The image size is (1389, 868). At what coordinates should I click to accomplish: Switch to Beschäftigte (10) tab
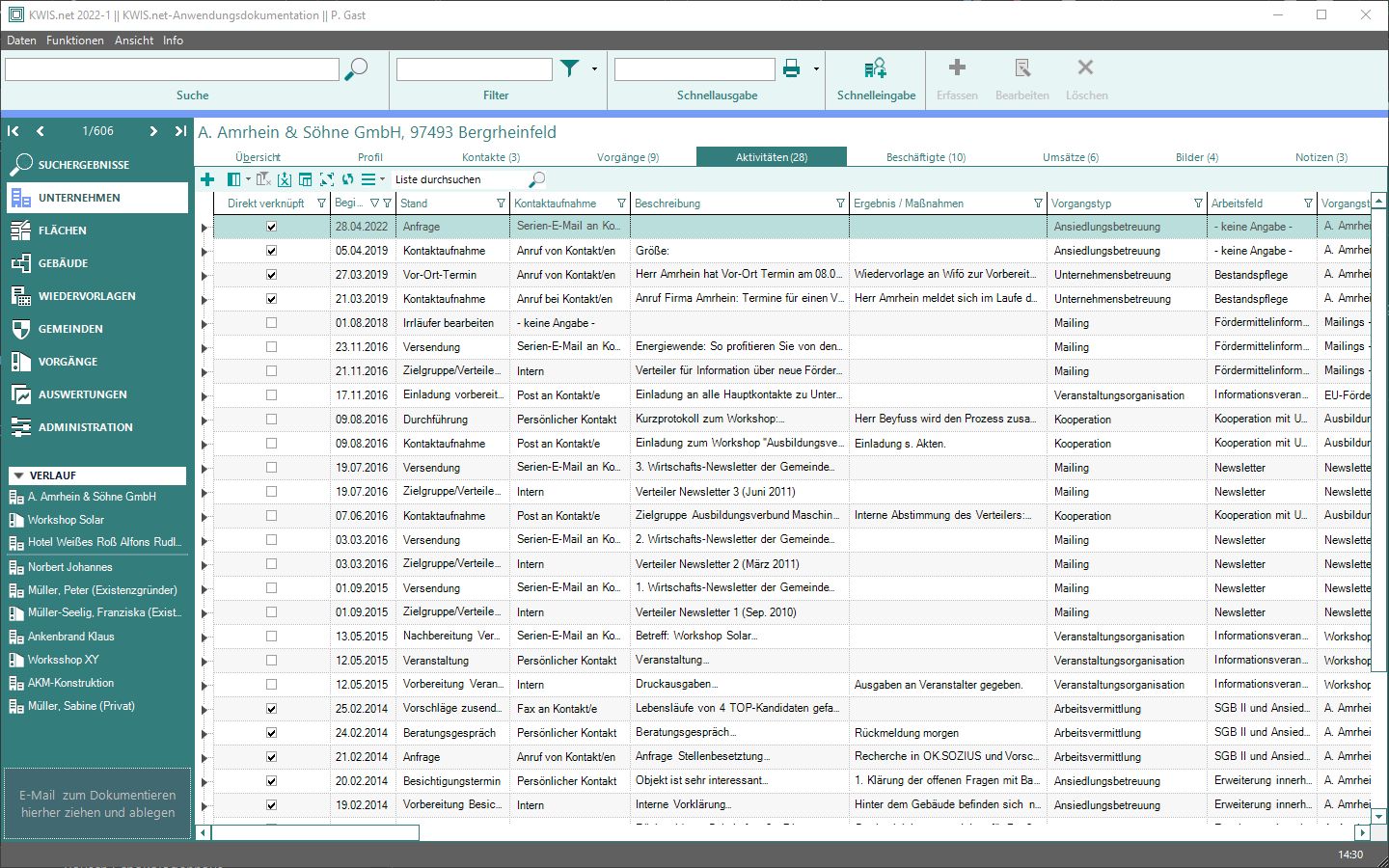coord(926,157)
